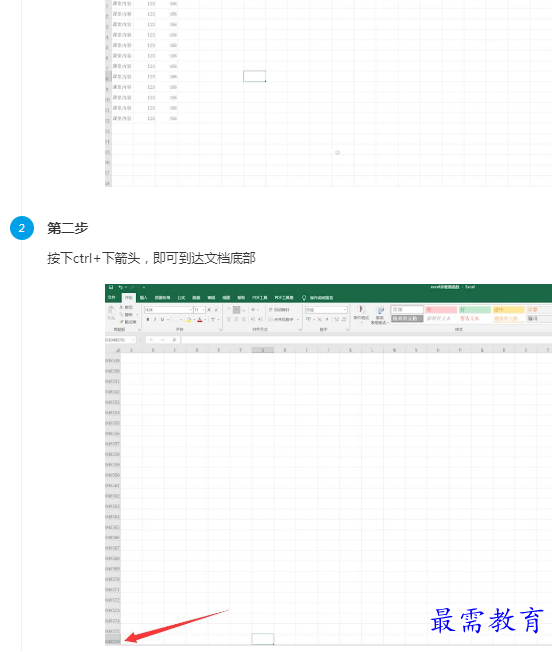Click the Decrease Decimal icon
The height and width of the screenshot is (652, 552).
pyautogui.click(x=344, y=319)
